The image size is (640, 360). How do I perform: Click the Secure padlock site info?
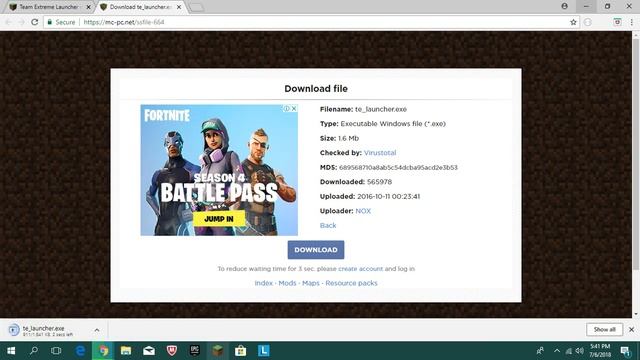[x=61, y=22]
